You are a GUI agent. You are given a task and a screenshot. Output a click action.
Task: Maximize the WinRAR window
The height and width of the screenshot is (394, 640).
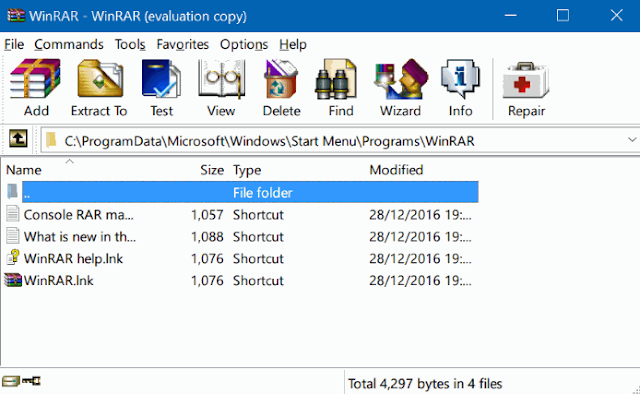coord(563,16)
